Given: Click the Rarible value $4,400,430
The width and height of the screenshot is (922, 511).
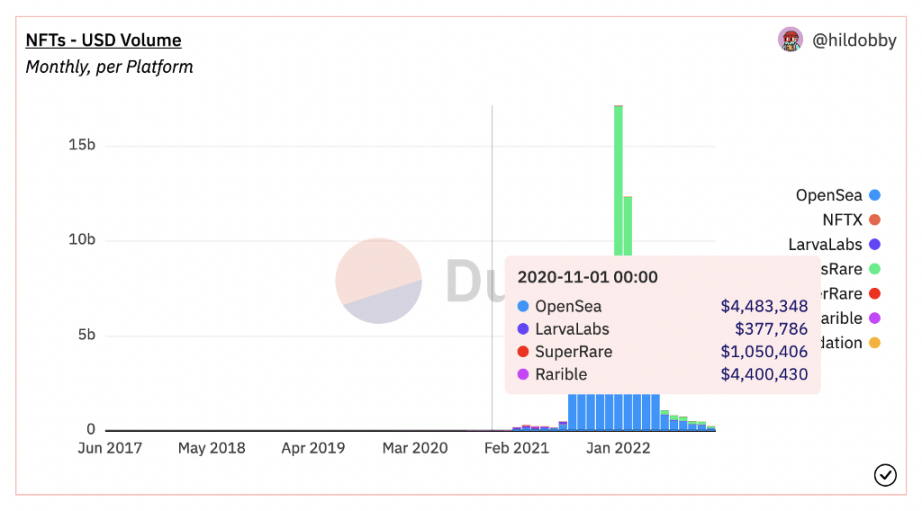Looking at the screenshot, I should 764,374.
